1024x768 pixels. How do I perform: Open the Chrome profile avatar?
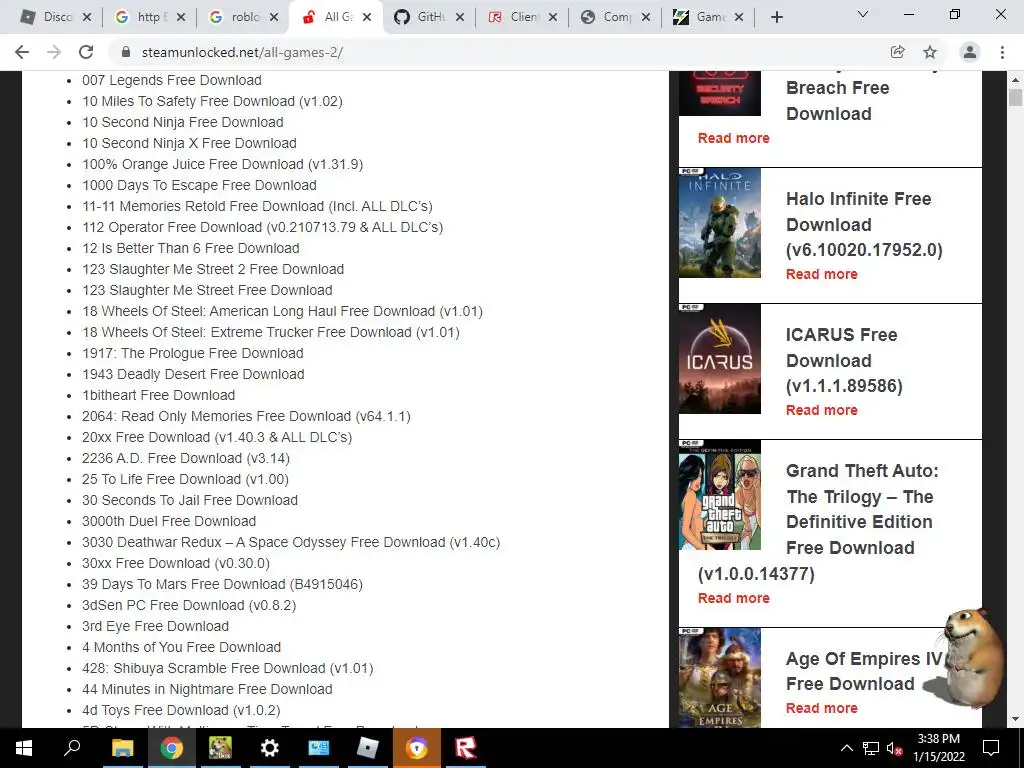tap(970, 52)
